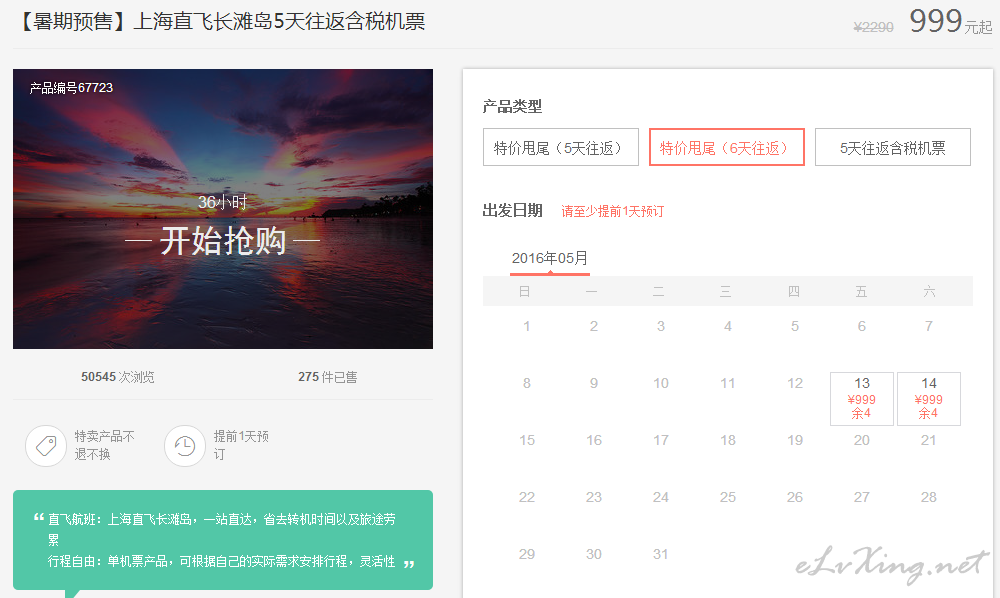Select product type 特价甩尾（6天往返）
1000x598 pixels.
coord(726,147)
